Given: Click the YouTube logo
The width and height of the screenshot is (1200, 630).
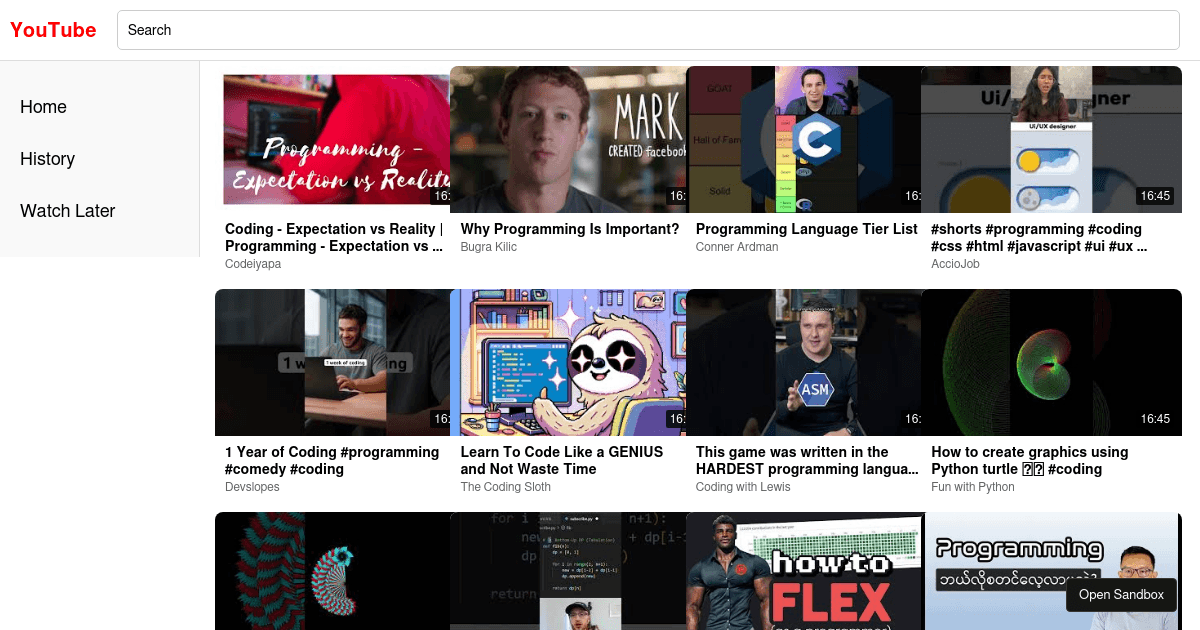Looking at the screenshot, I should tap(53, 30).
